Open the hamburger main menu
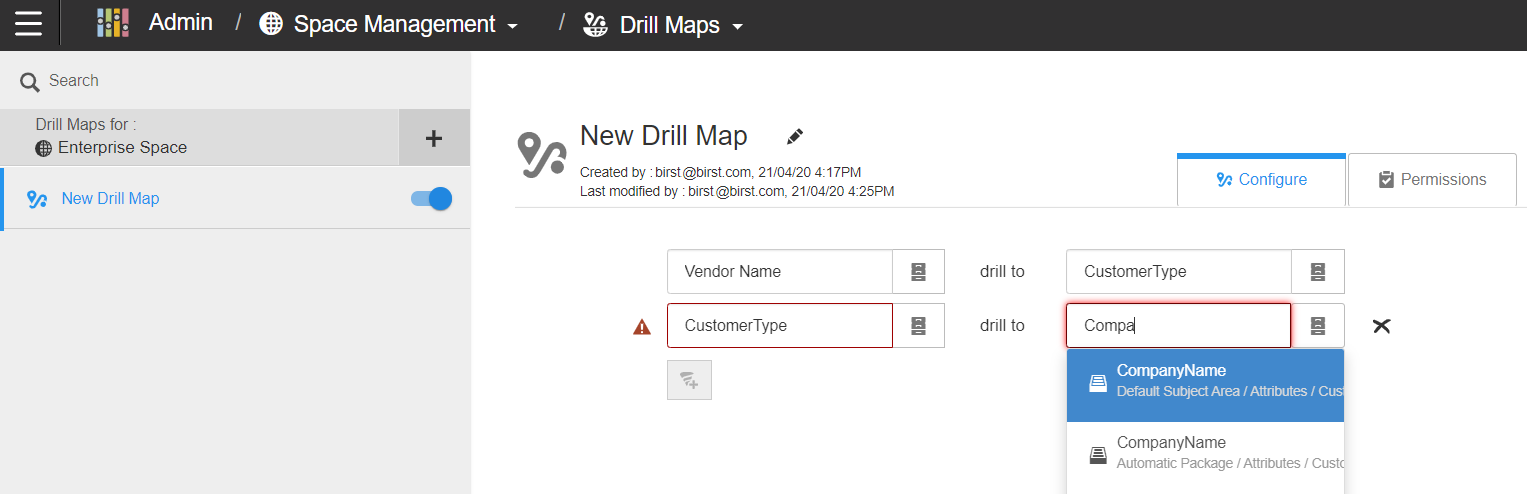Viewport: 1527px width, 494px height. point(29,23)
